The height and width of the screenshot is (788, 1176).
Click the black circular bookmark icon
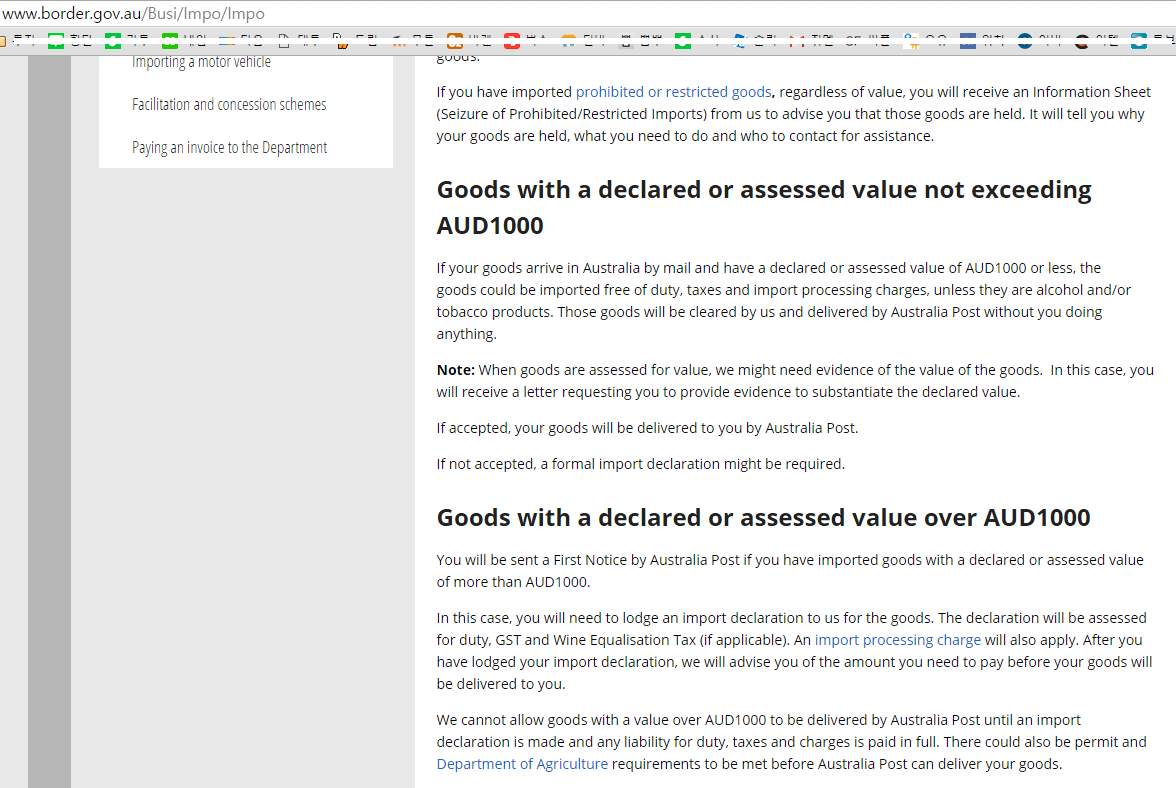coord(1082,41)
